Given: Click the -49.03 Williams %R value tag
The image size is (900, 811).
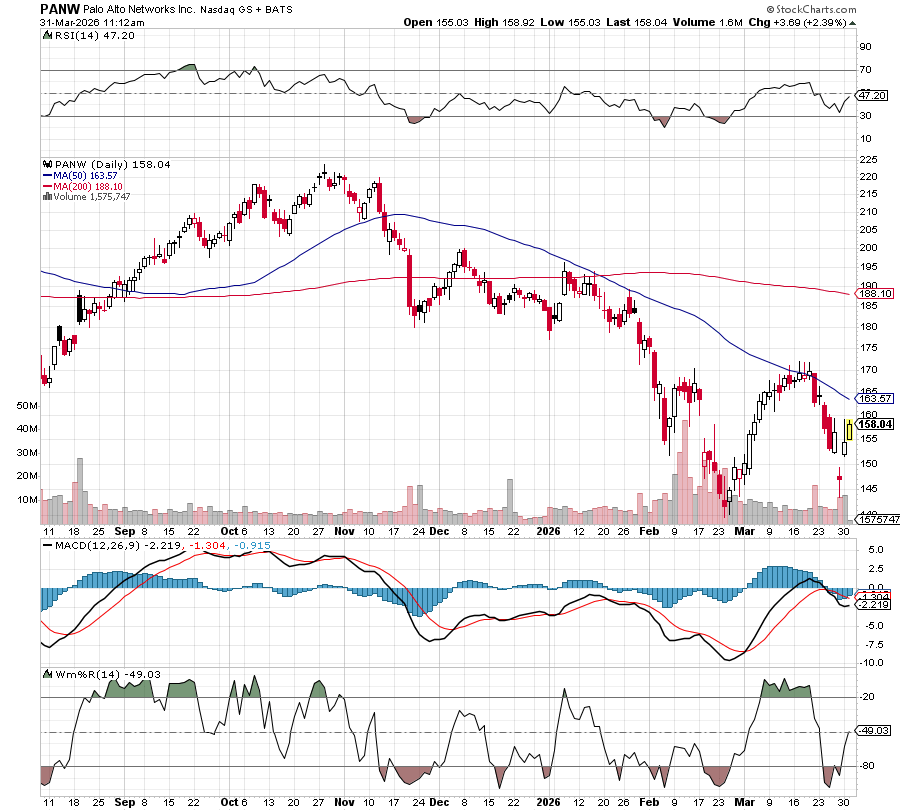Looking at the screenshot, I should [873, 731].
